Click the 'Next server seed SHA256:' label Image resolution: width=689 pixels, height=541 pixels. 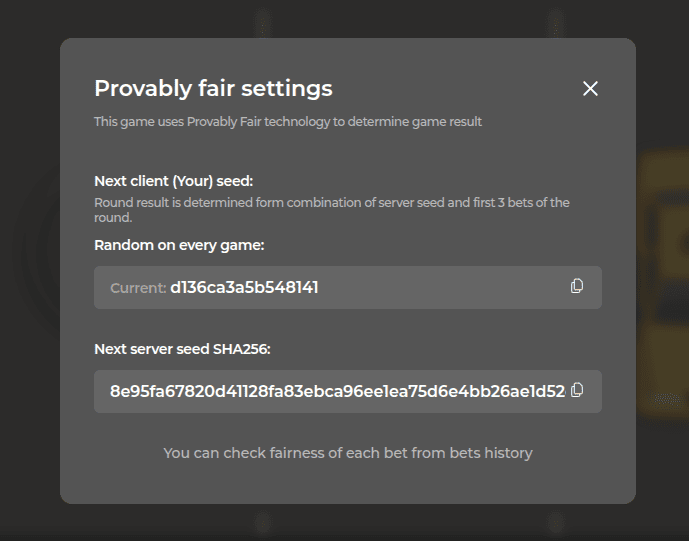click(182, 349)
